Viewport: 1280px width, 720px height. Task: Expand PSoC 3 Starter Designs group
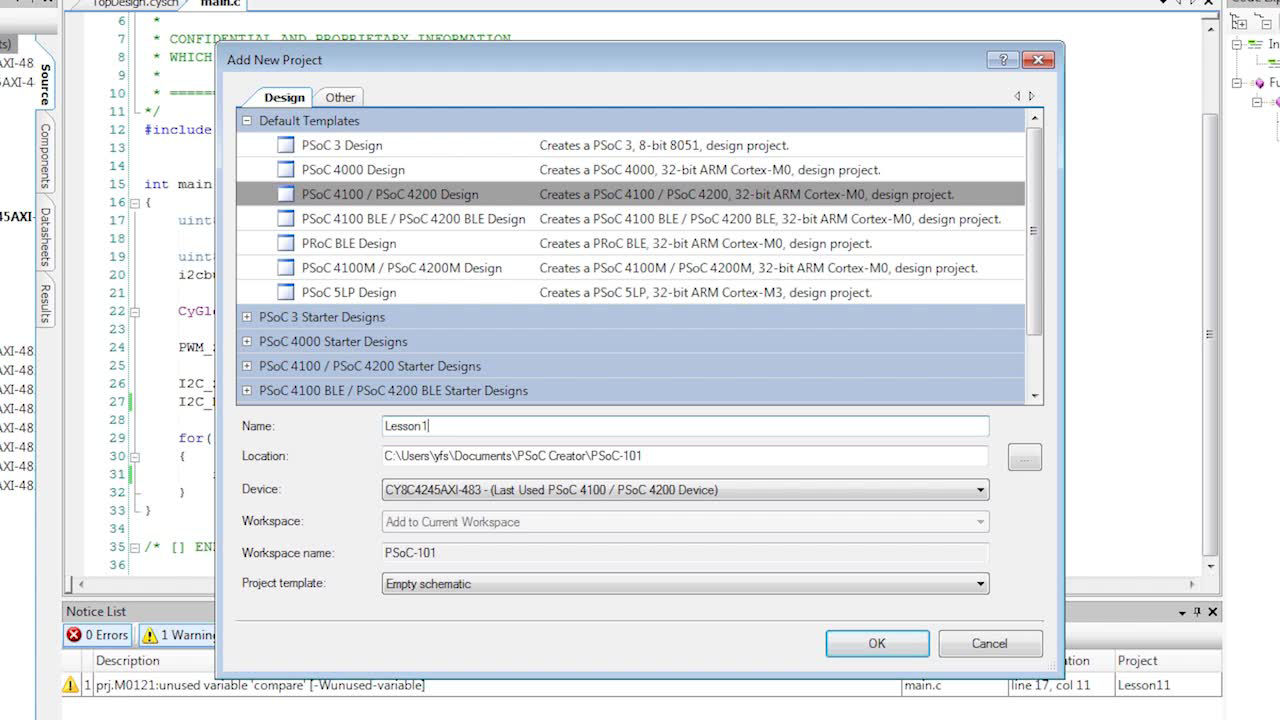(247, 317)
